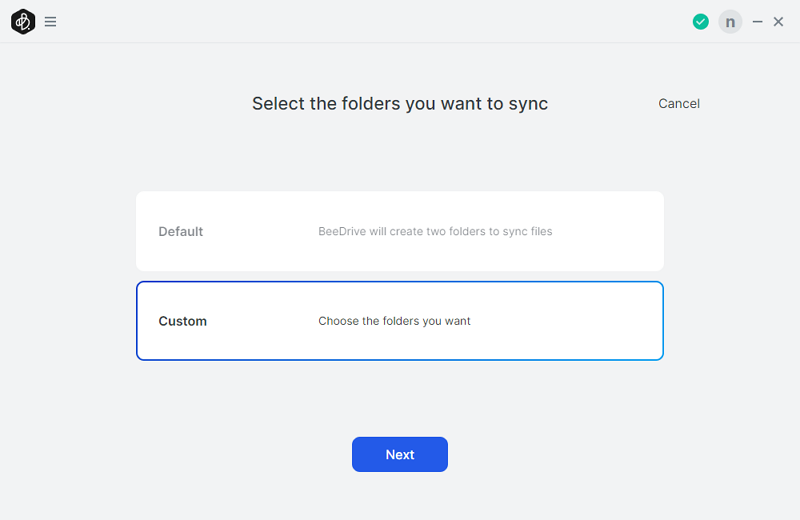The width and height of the screenshot is (800, 520).
Task: Minimize the BeeDrive window
Action: click(757, 21)
